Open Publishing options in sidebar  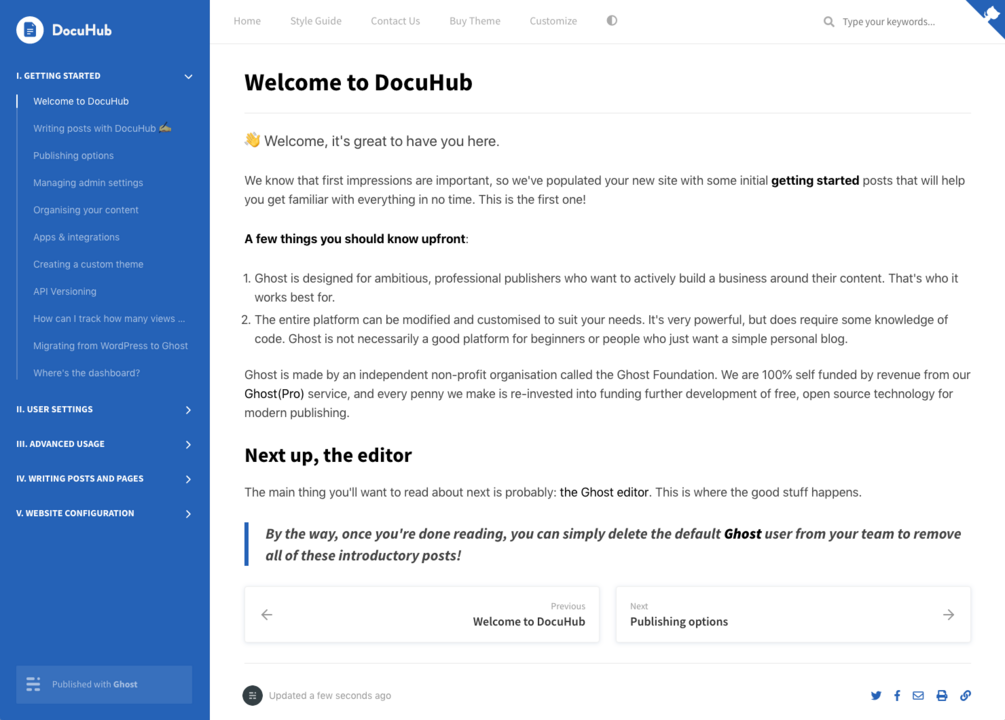(x=74, y=156)
